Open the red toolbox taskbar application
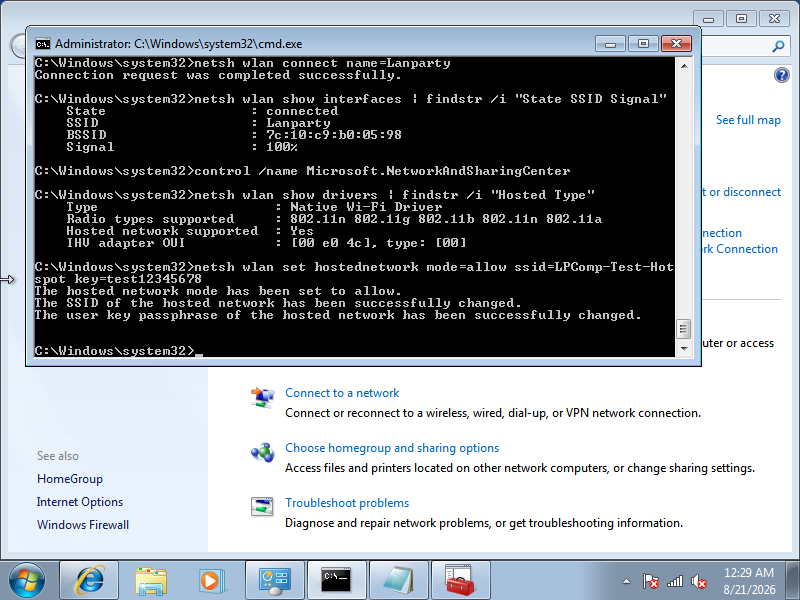800x600 pixels. pos(460,580)
